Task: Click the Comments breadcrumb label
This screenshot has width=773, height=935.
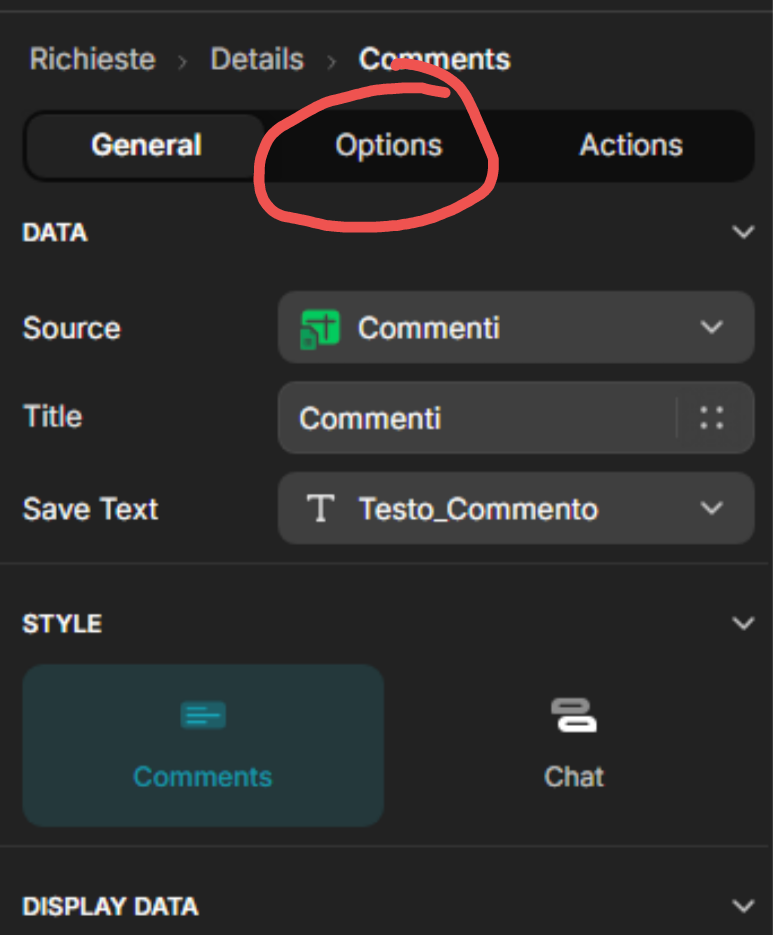Action: 434,60
